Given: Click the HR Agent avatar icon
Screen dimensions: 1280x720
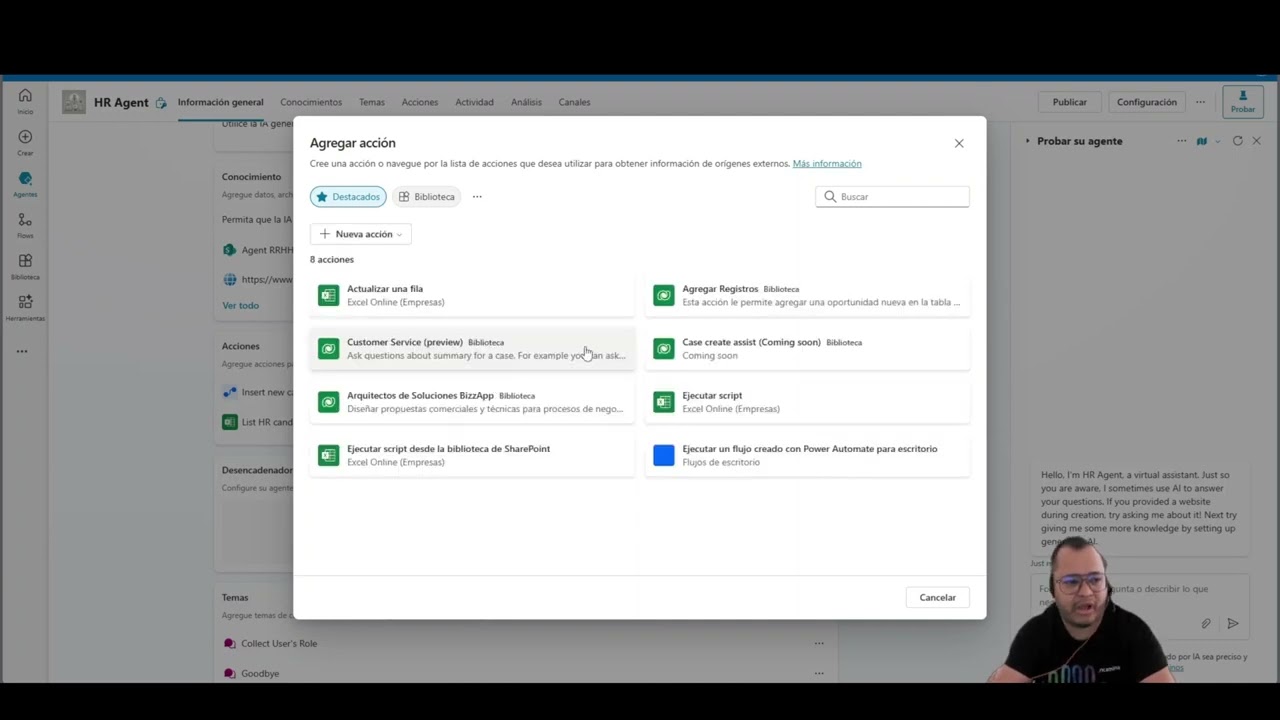Looking at the screenshot, I should 74,102.
